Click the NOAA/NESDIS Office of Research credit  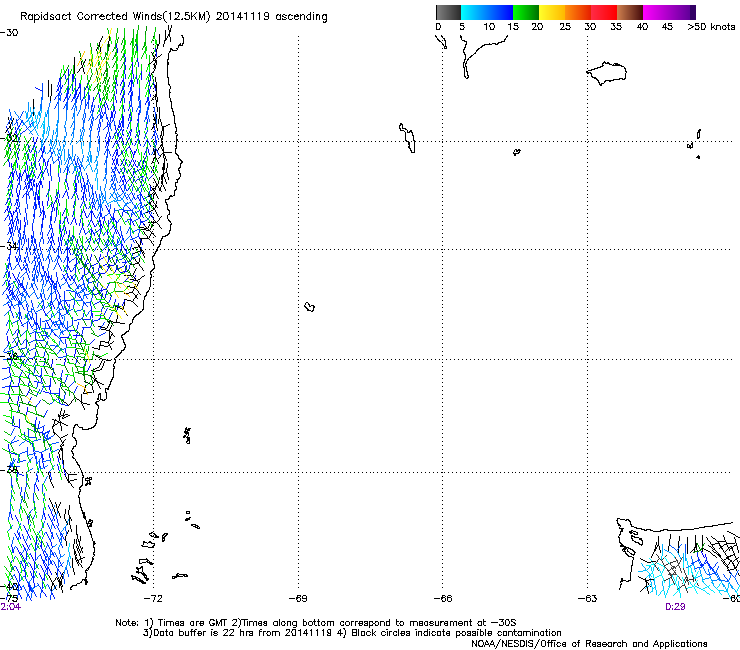click(589, 644)
